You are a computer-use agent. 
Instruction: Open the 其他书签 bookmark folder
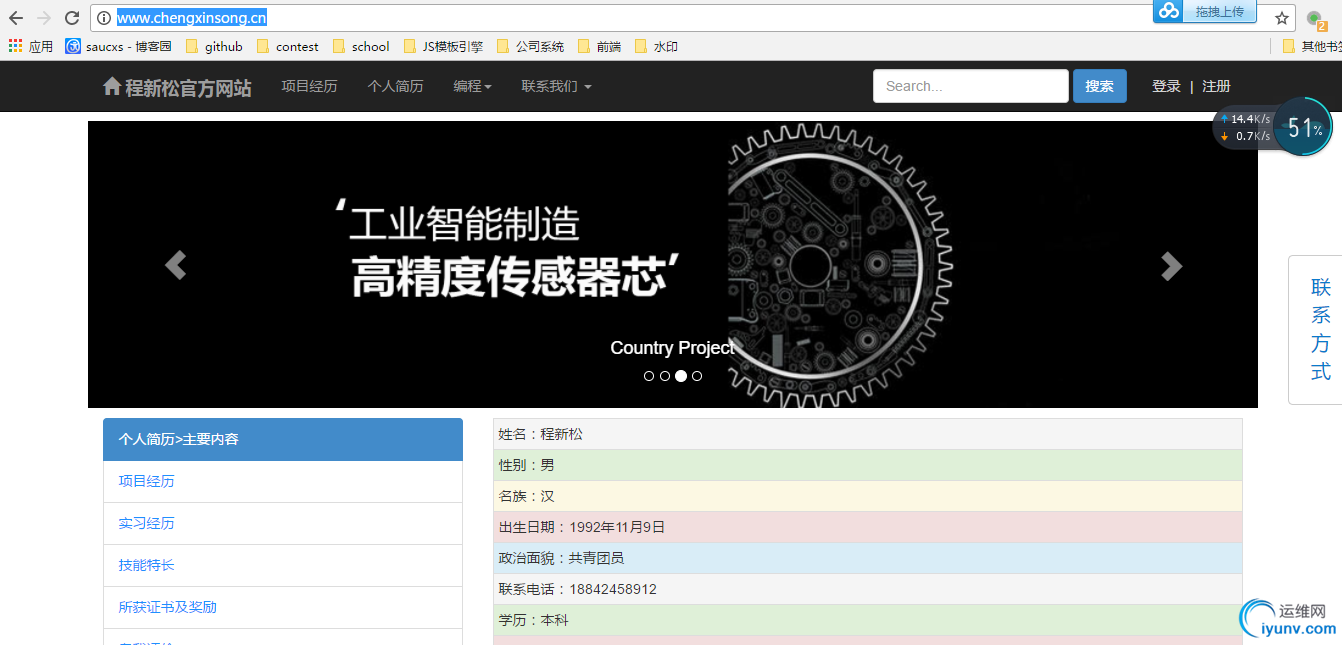point(1312,46)
